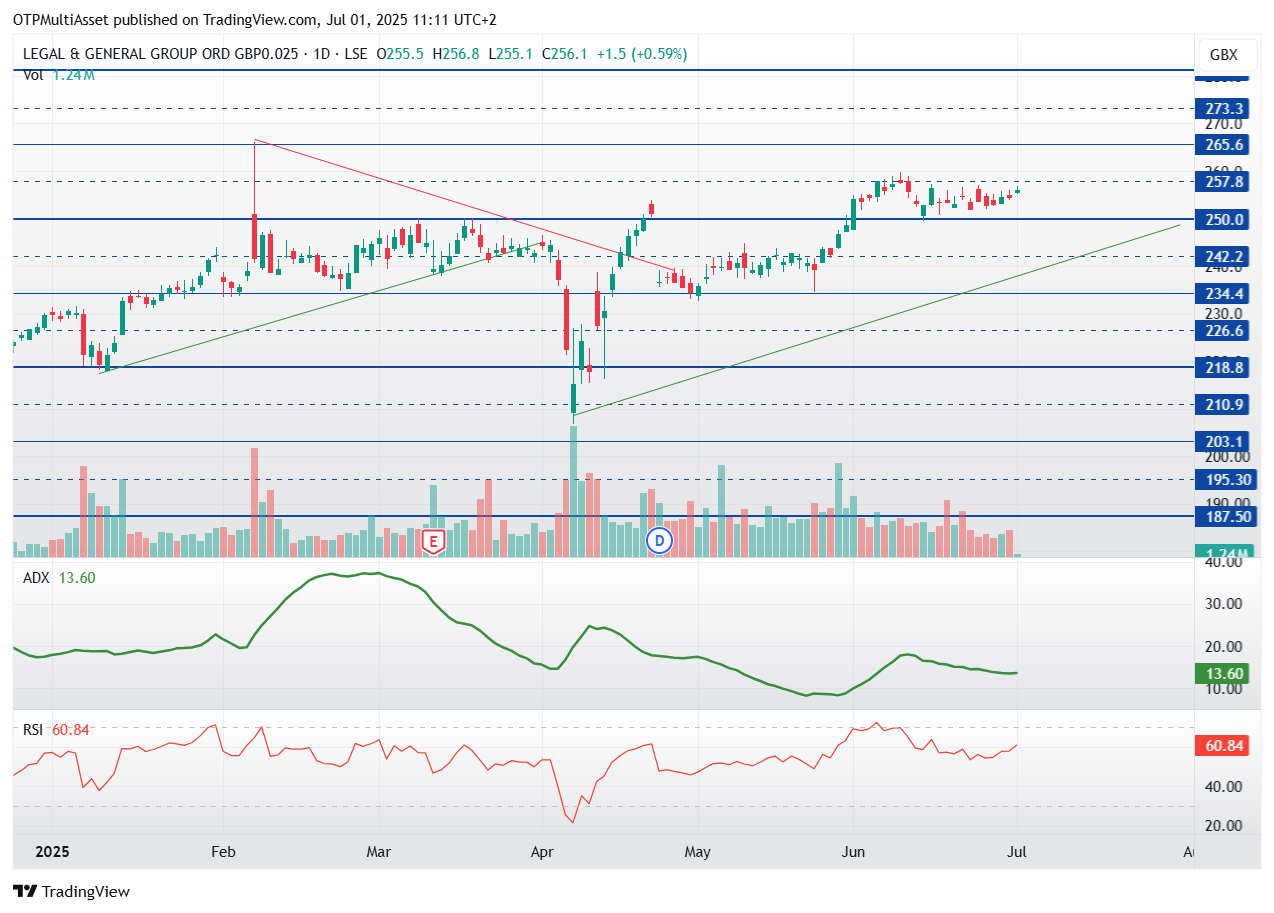Click the earnings 'E' marker icon
Screen dimensions: 1274x913
pos(433,541)
